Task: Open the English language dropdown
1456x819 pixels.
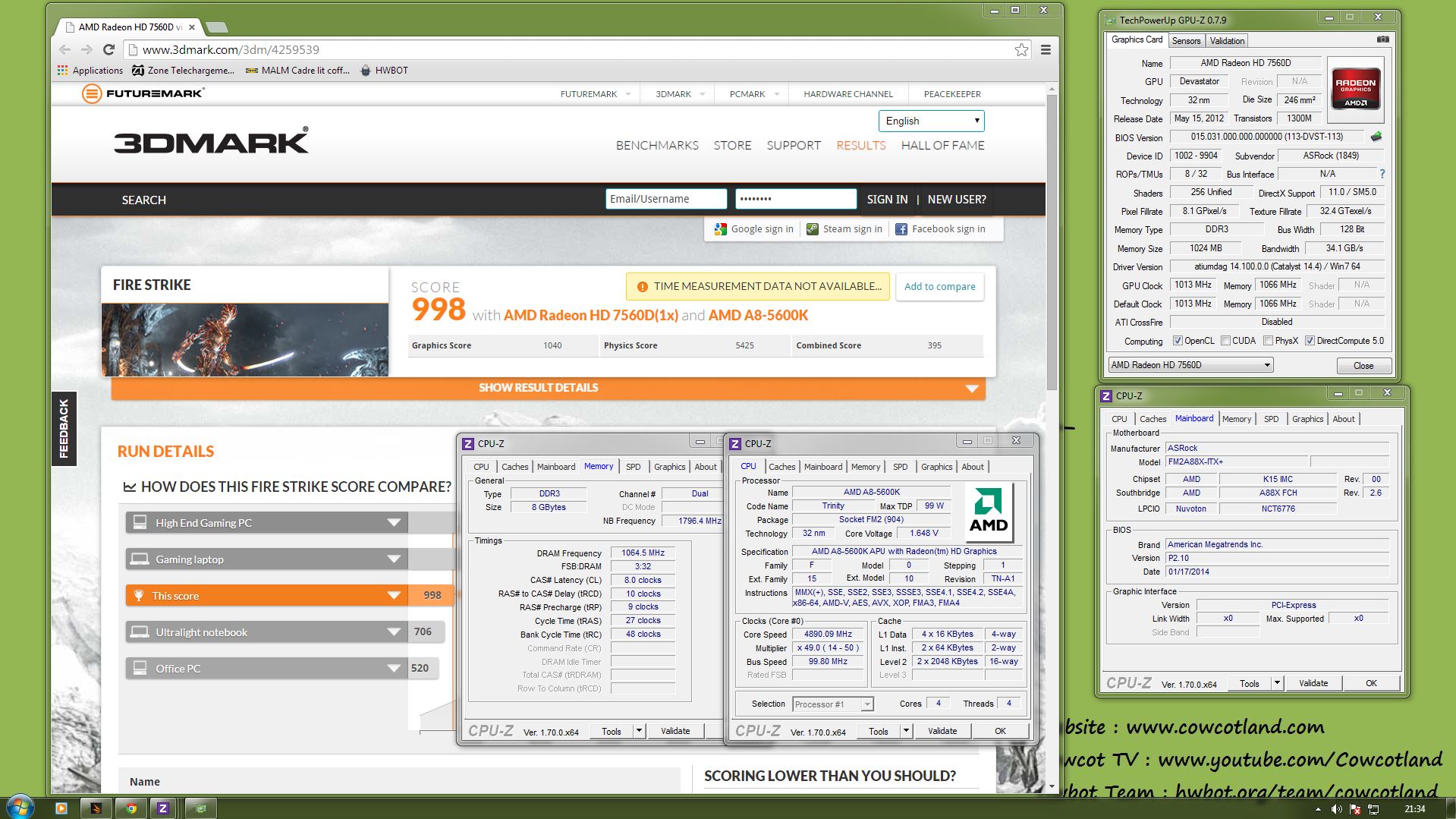Action: point(932,121)
